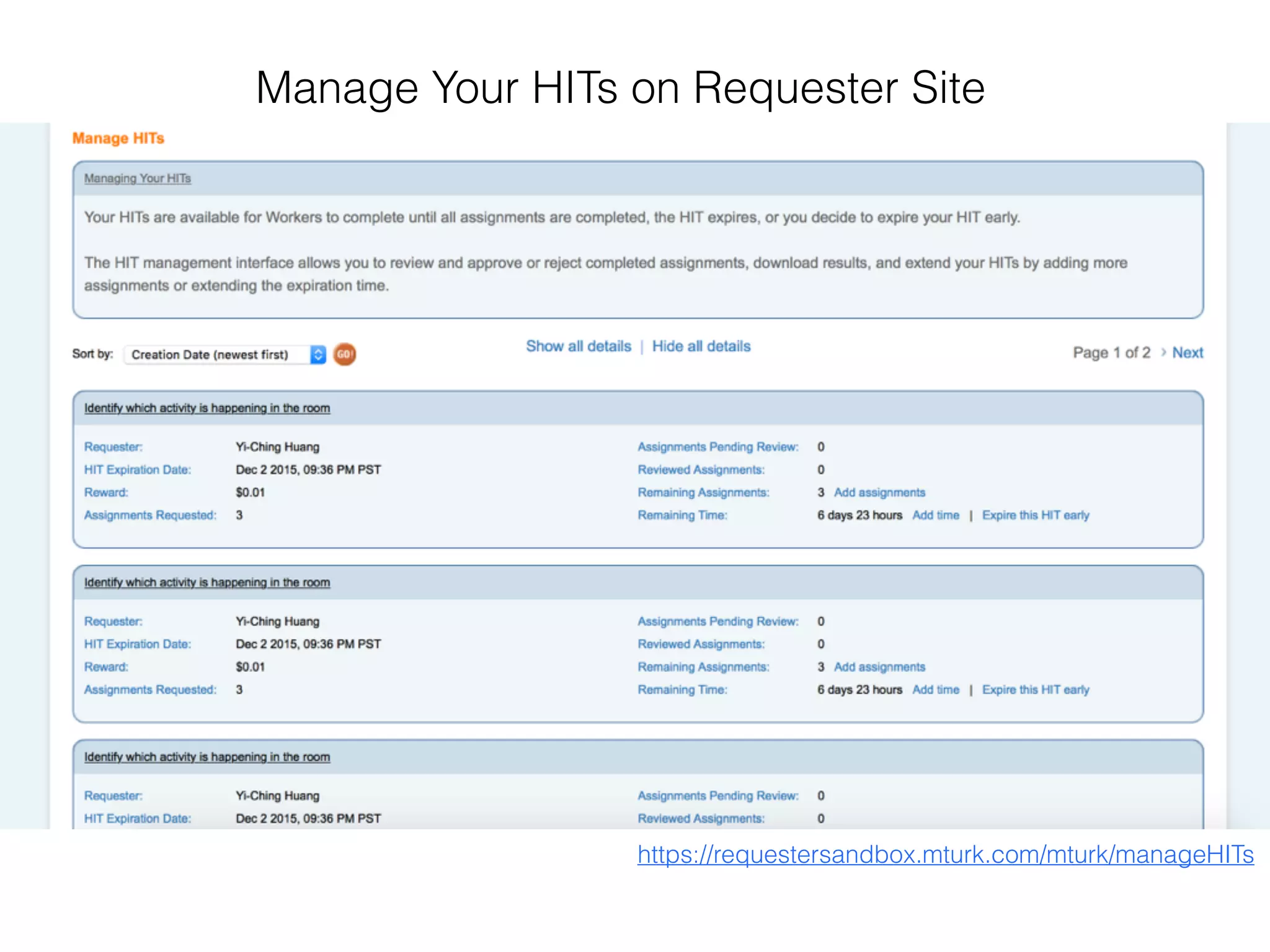Image resolution: width=1270 pixels, height=952 pixels.
Task: Click Remaining Time label in second HIT
Action: [683, 690]
